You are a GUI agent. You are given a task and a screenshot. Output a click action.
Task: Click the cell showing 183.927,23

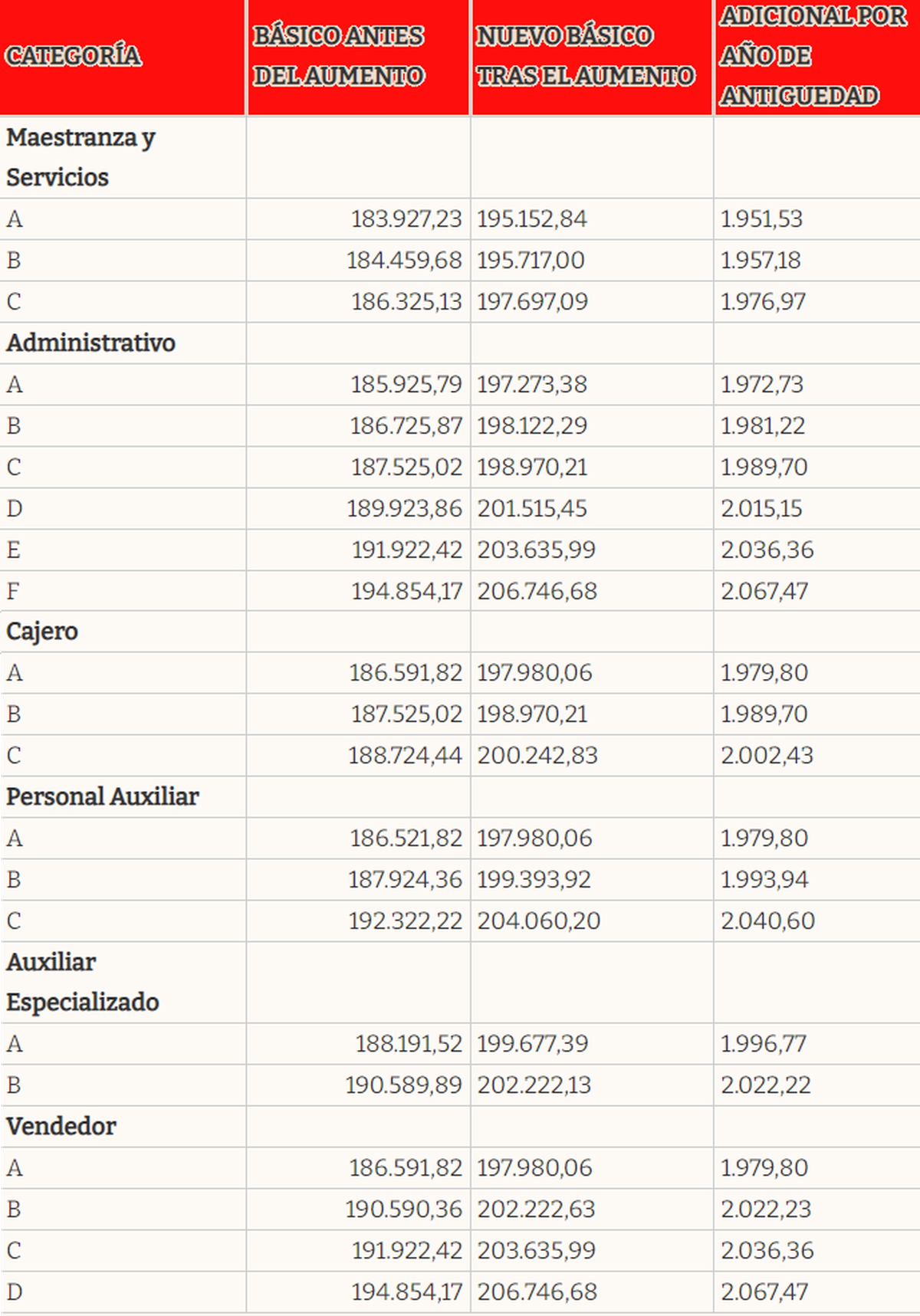406,219
